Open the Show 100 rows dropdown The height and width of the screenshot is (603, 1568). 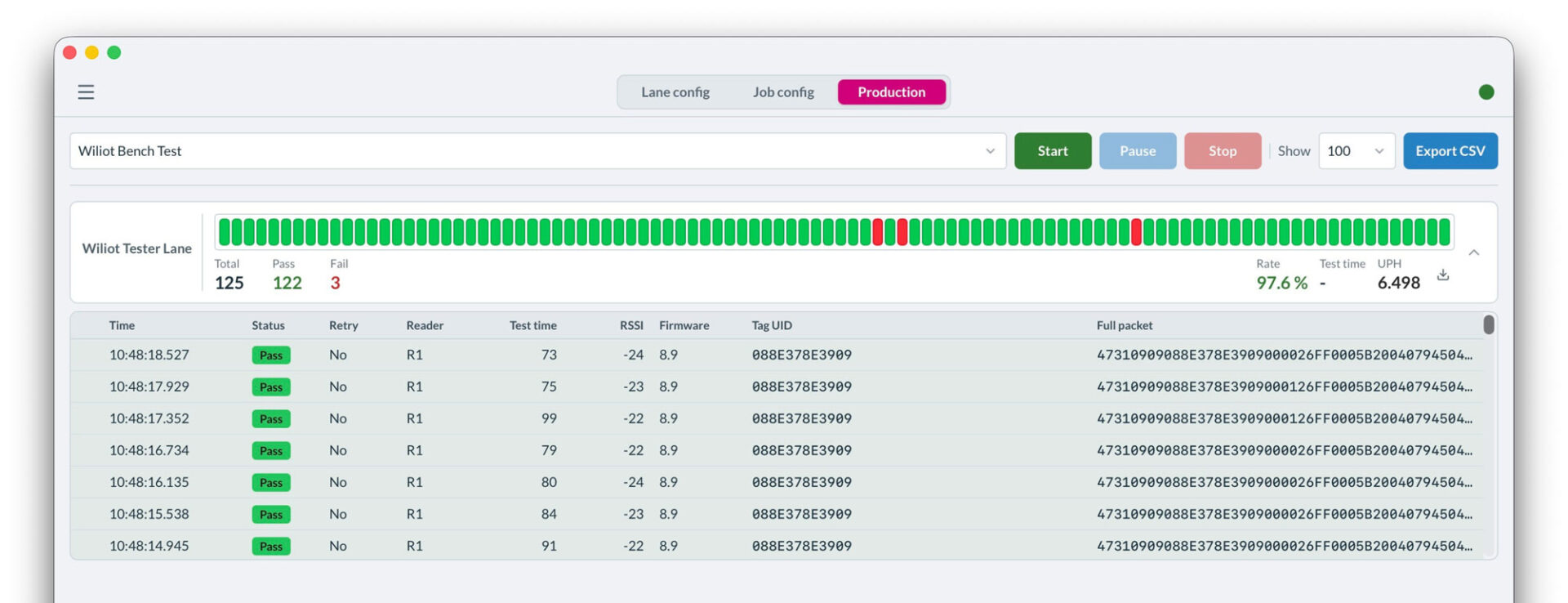click(x=1356, y=151)
